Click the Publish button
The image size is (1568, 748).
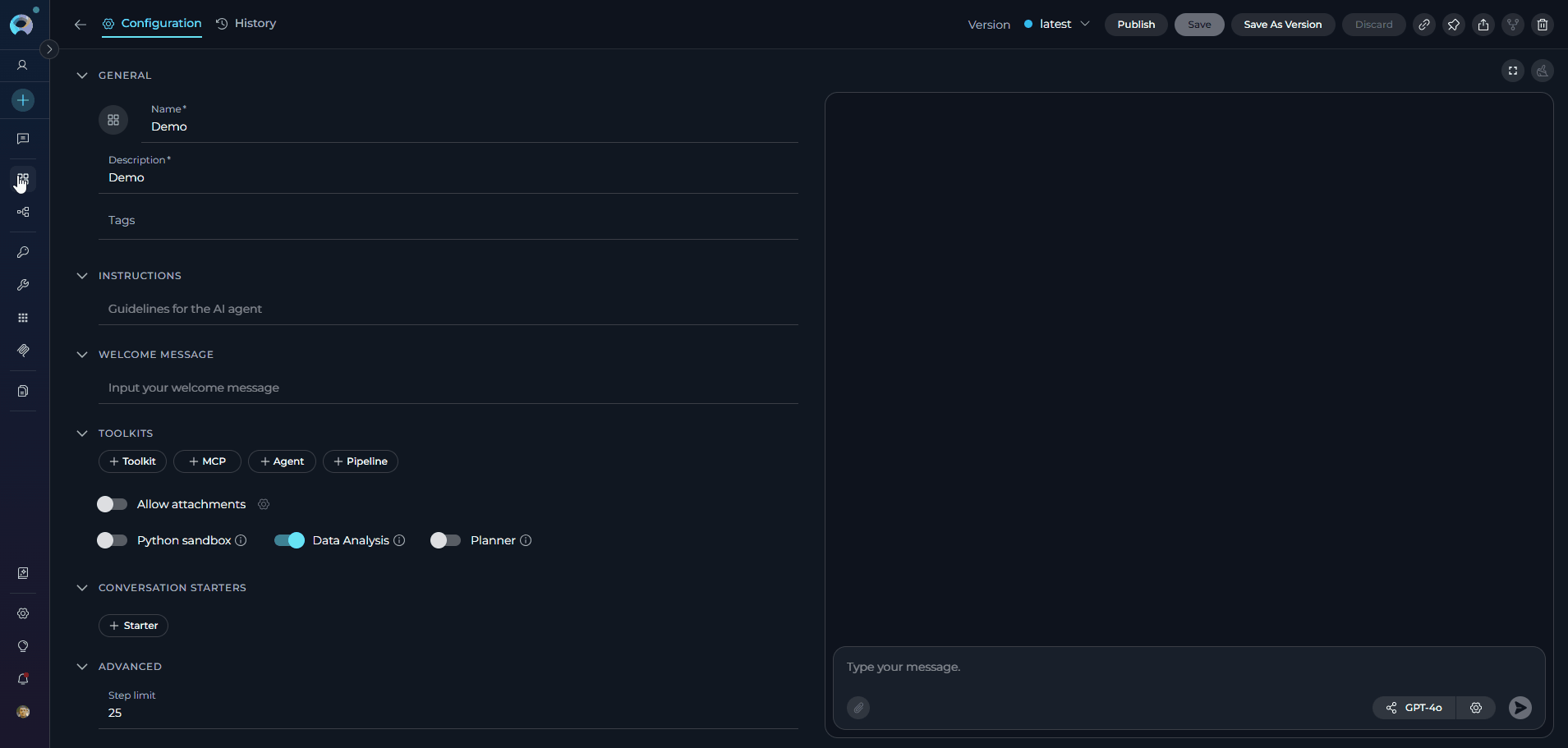click(x=1136, y=25)
